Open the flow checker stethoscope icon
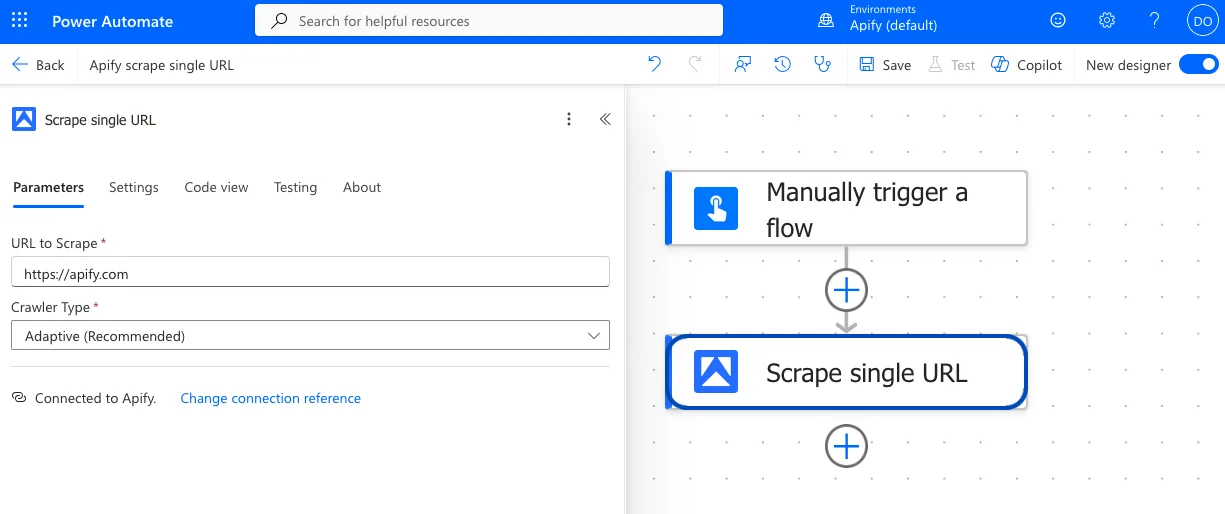 click(823, 64)
